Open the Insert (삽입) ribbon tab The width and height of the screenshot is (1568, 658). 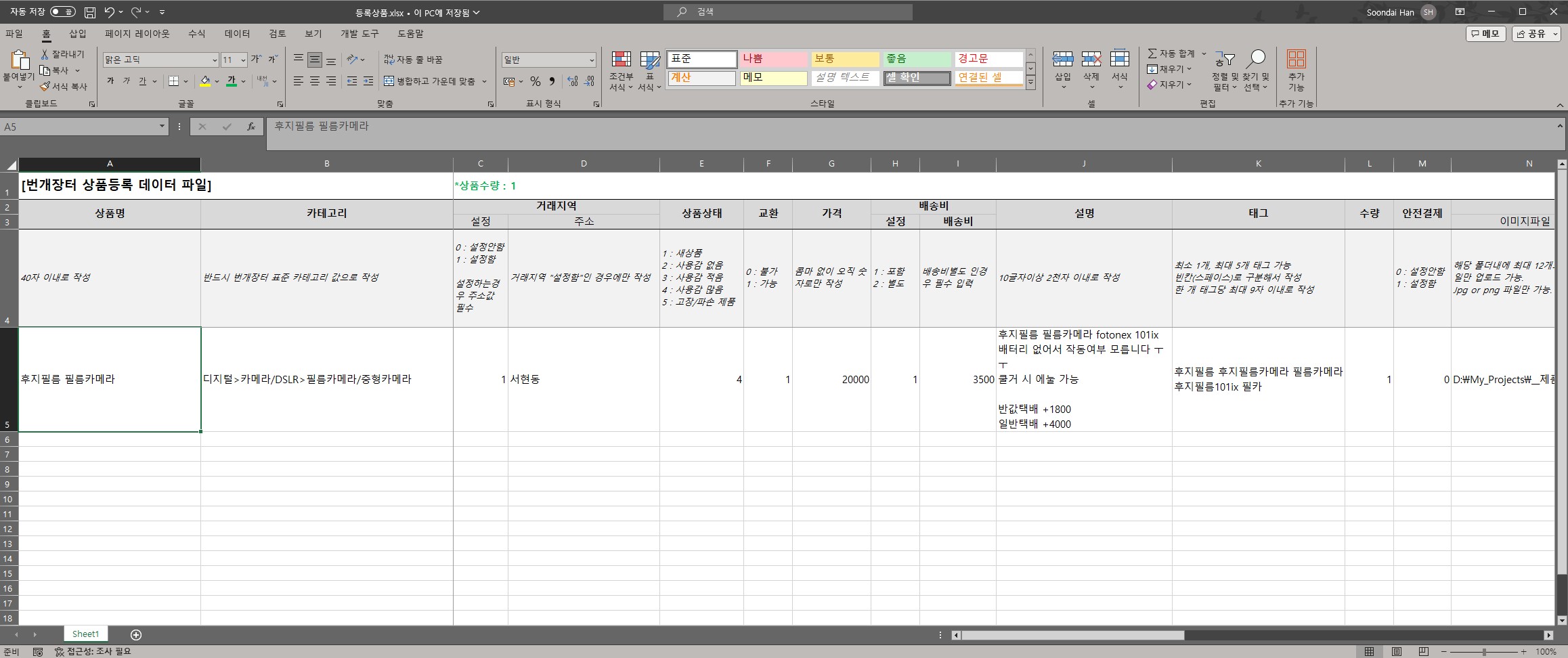tap(78, 34)
